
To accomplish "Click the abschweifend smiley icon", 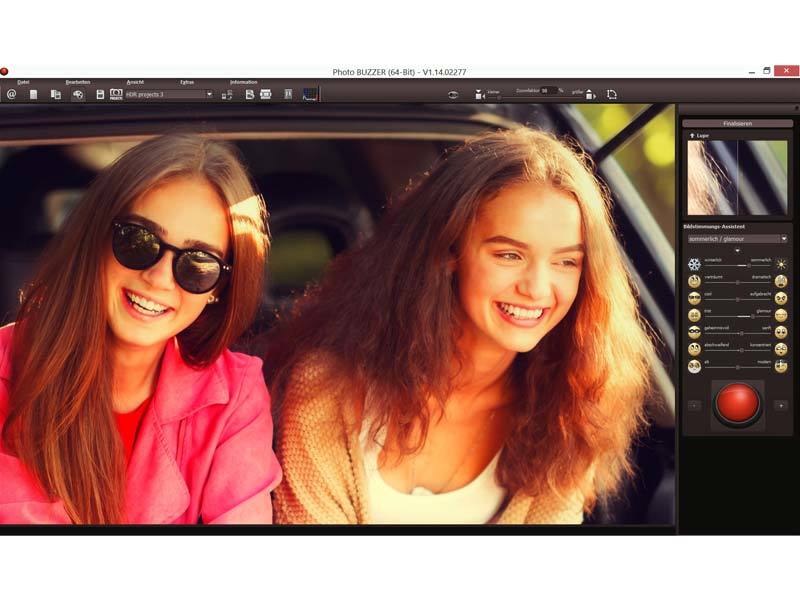I will point(694,349).
